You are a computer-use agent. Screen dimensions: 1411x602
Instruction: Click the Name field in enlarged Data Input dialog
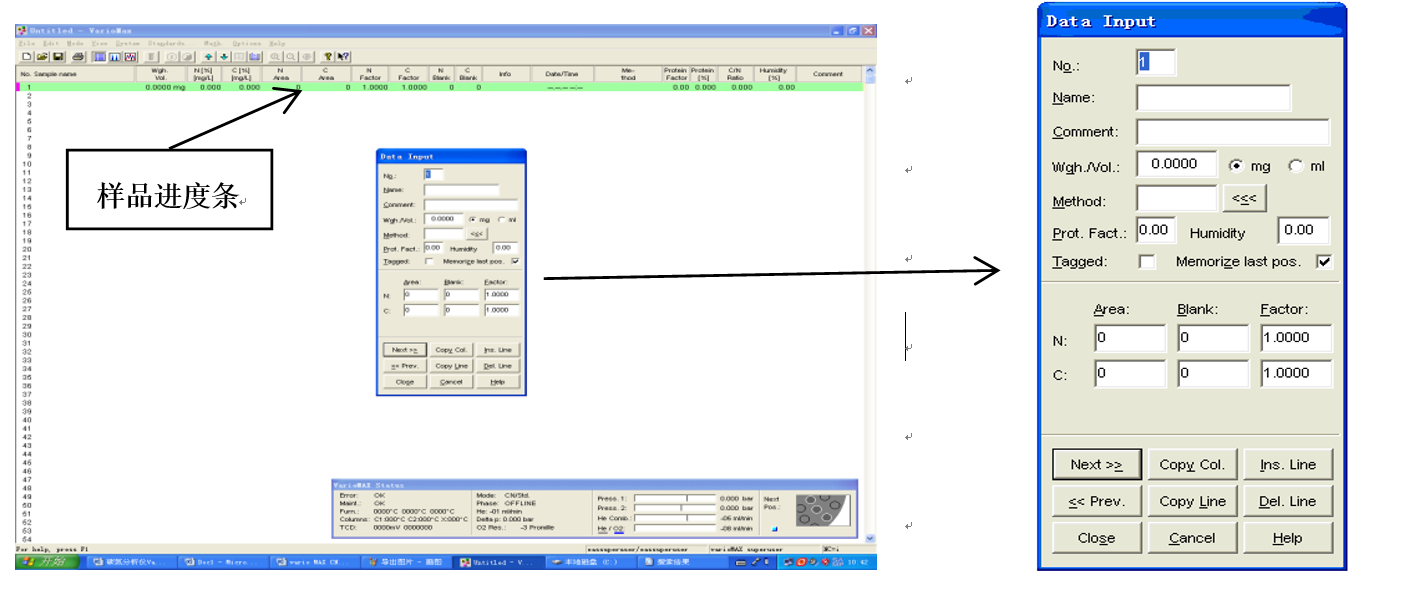[x=1213, y=98]
